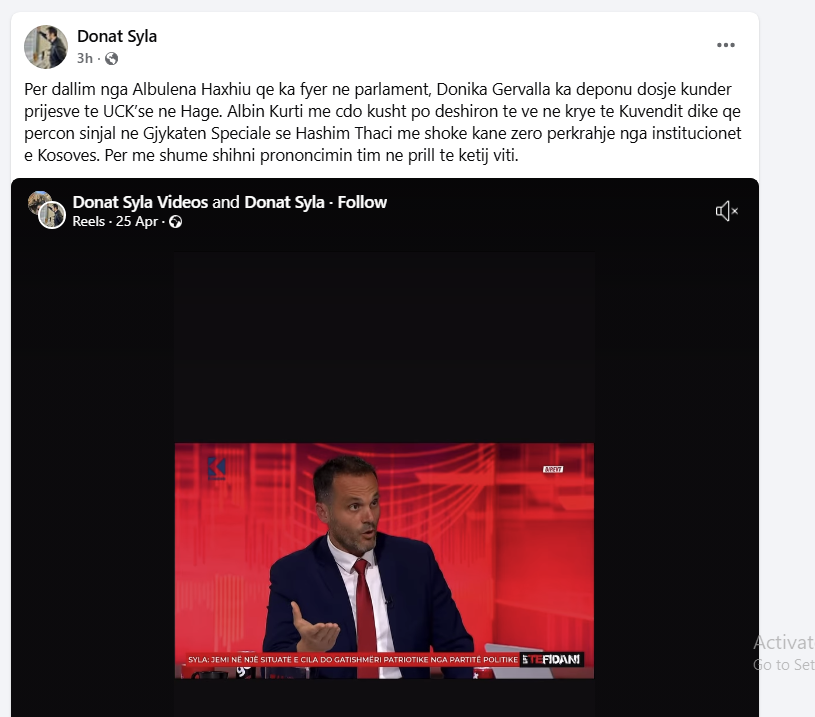
Task: Click the Klan Kosova logo in video
Action: click(216, 468)
